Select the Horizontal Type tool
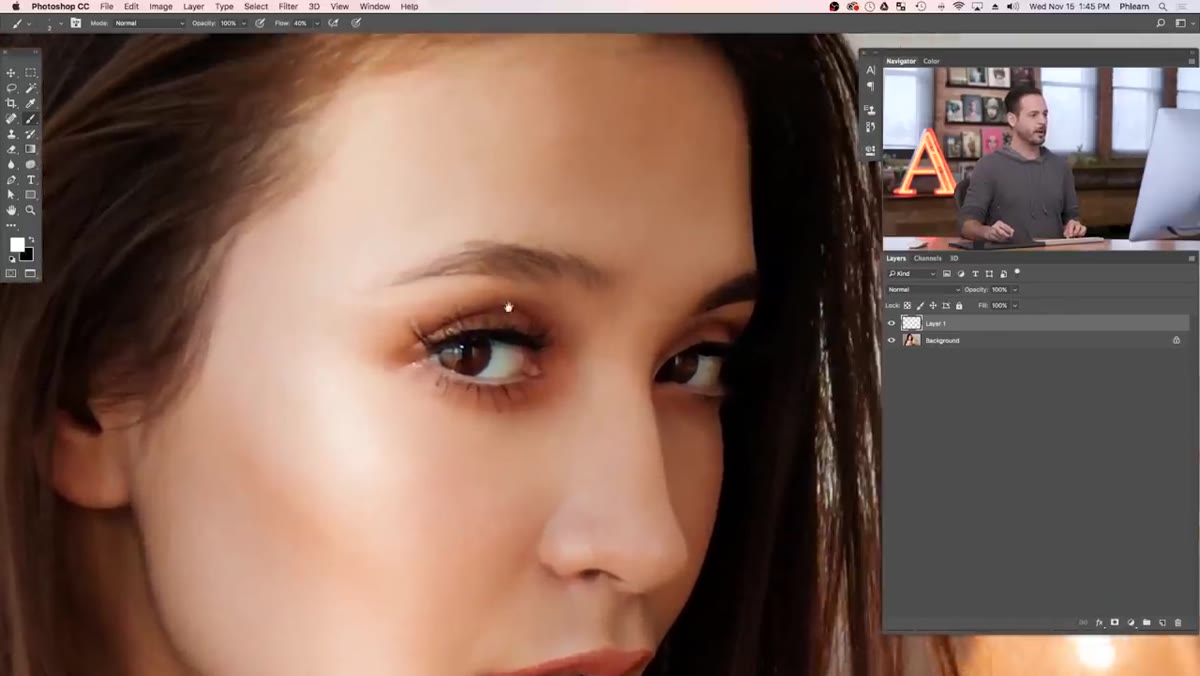 pos(30,180)
